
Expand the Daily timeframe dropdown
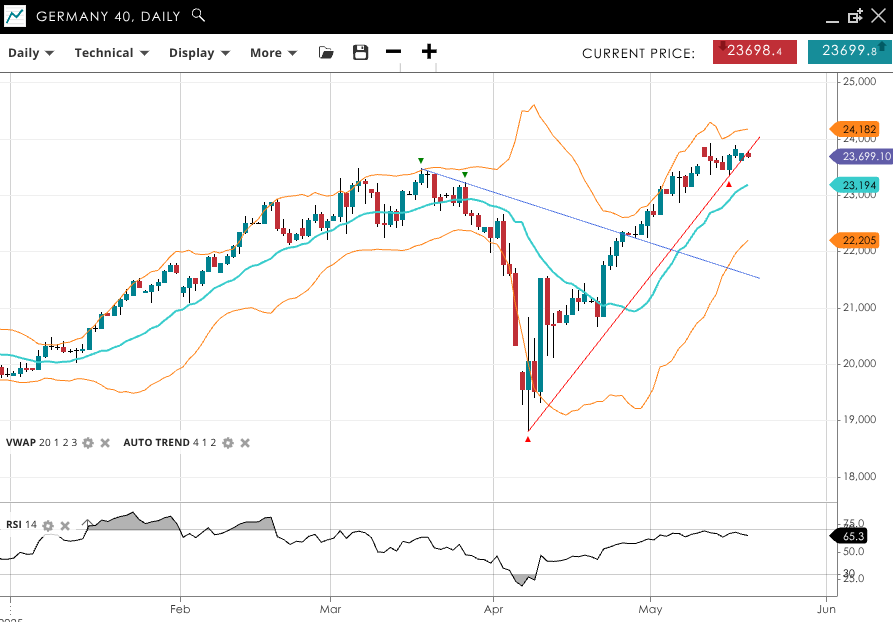click(30, 53)
